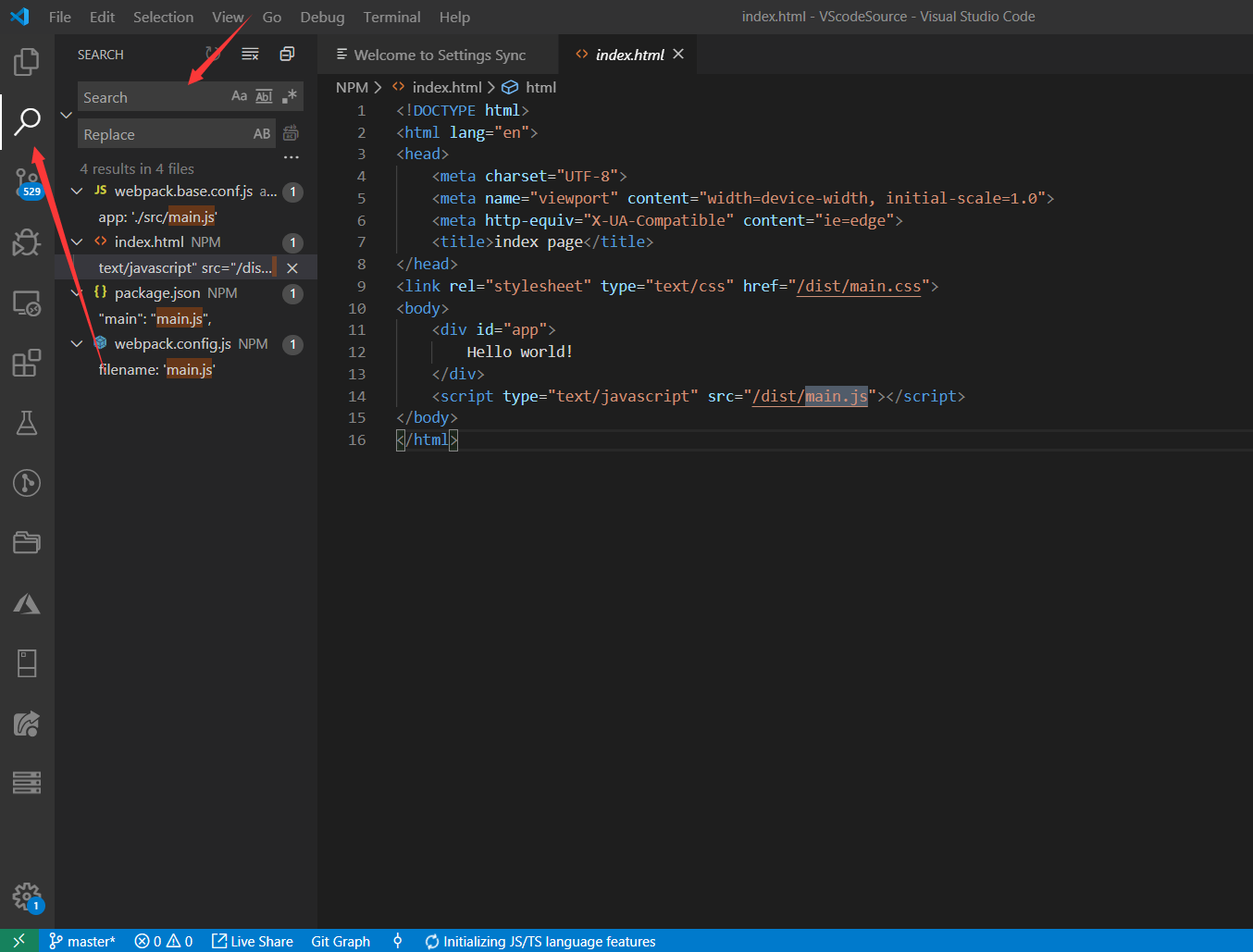Click the Replace All icon
Viewport: 1253px width, 952px height.
tap(291, 133)
